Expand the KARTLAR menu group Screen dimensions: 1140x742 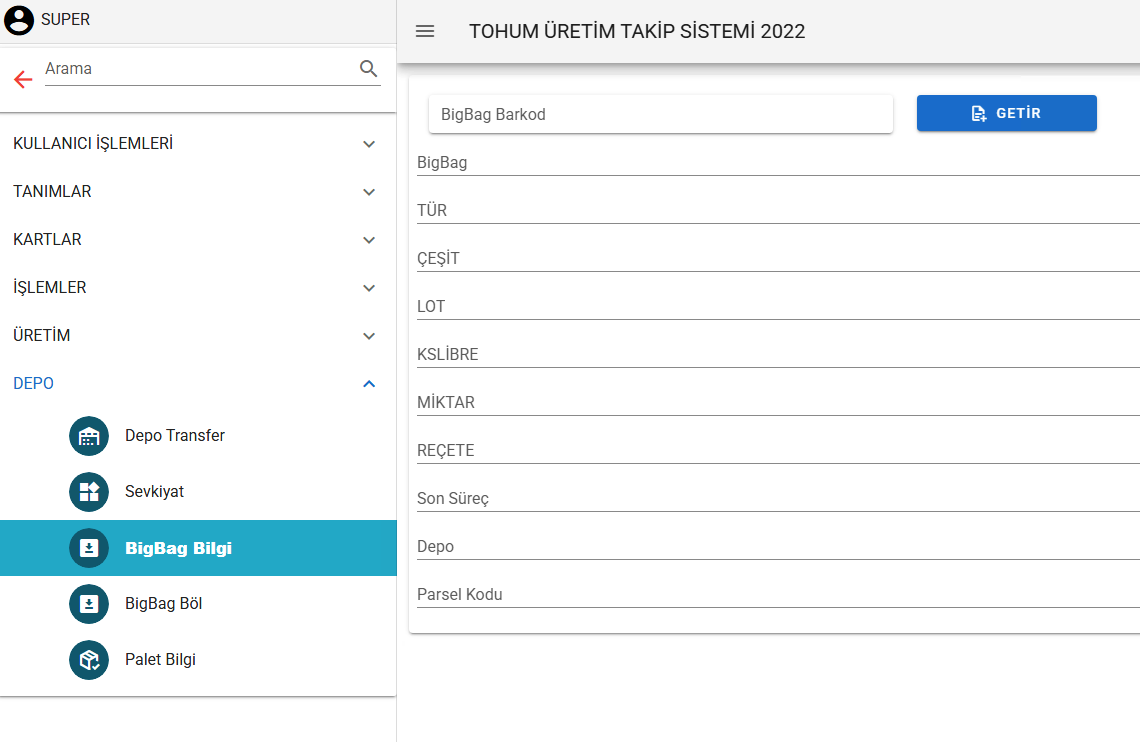[369, 240]
